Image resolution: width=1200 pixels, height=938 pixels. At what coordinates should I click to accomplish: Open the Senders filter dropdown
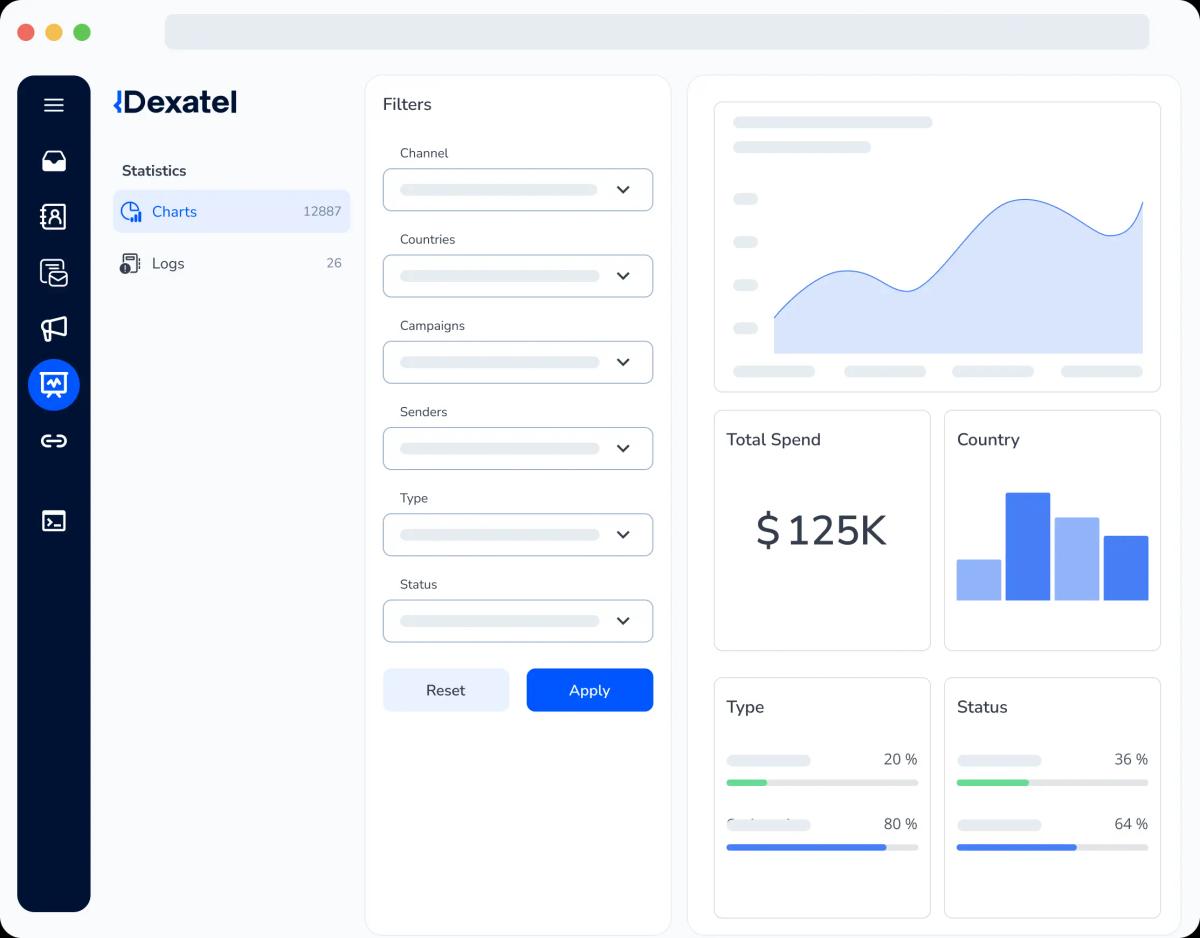point(517,448)
